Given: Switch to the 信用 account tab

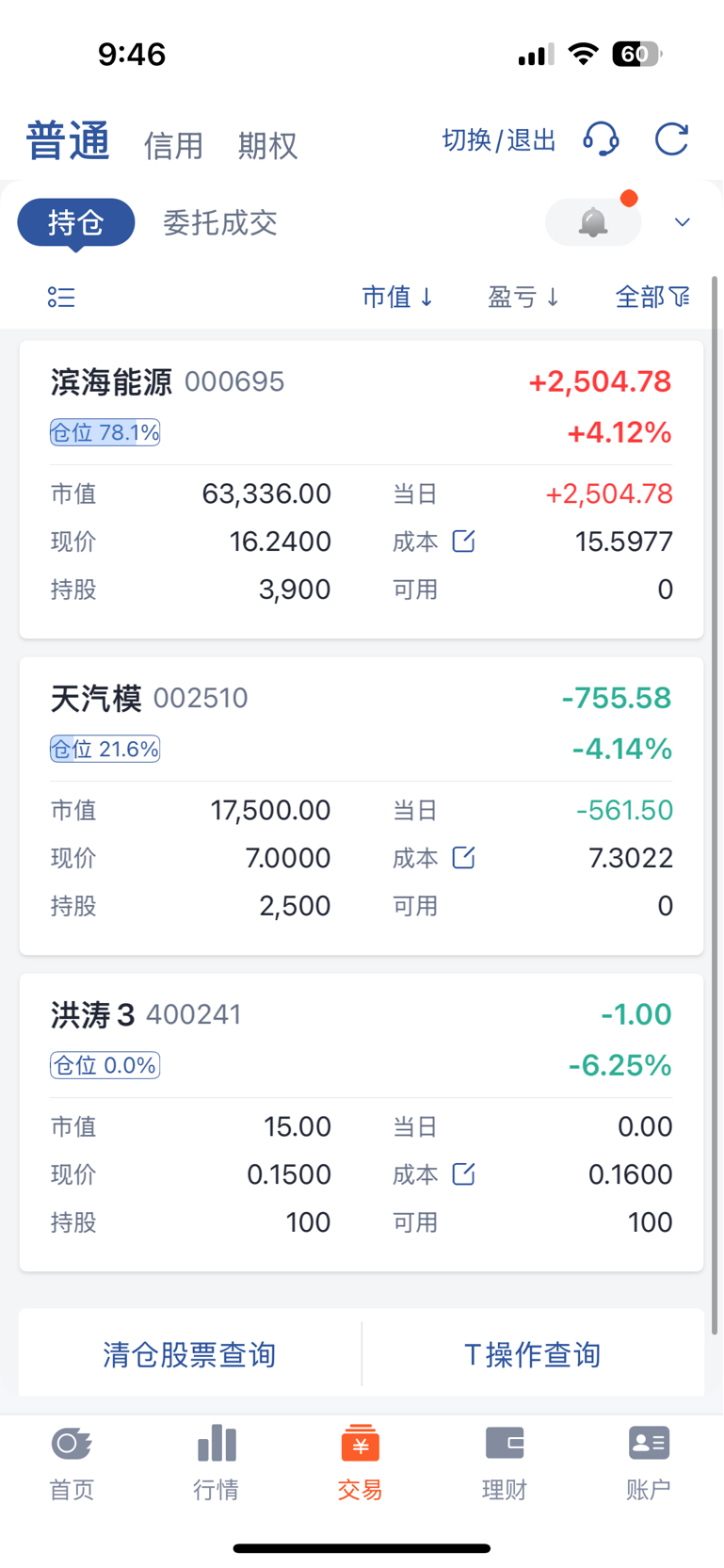Looking at the screenshot, I should click(x=173, y=146).
